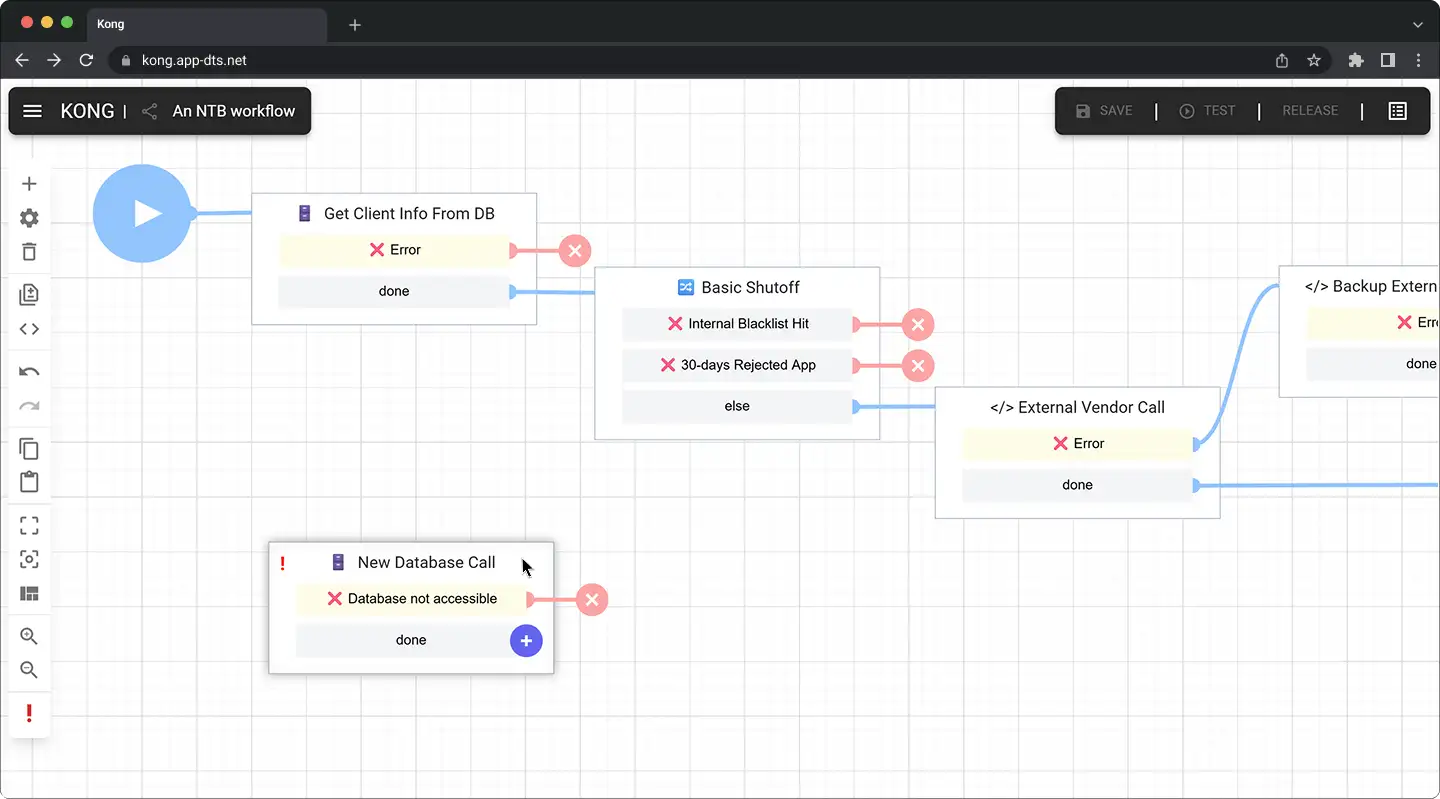Click the copy icon in sidebar
Image resolution: width=1440 pixels, height=799 pixels.
point(29,449)
